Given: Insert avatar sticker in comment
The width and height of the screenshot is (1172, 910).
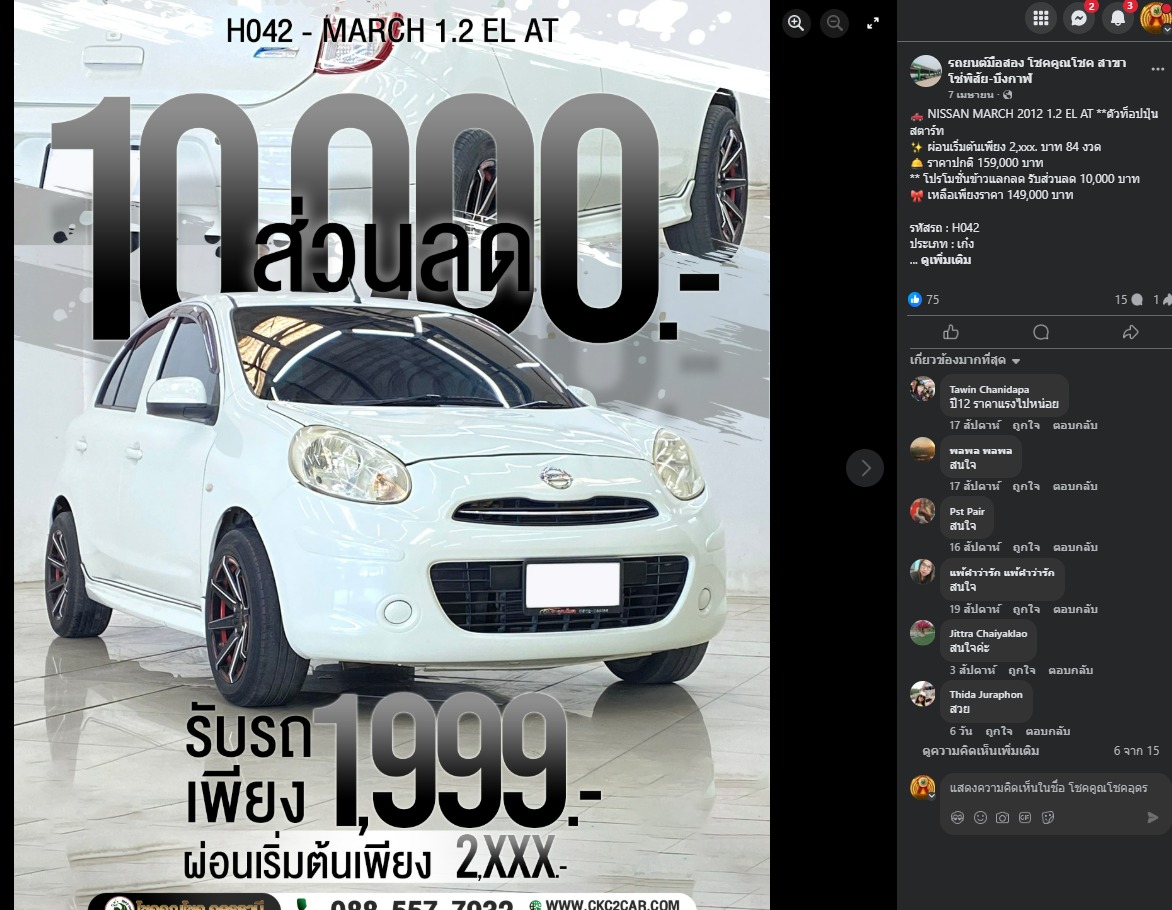Looking at the screenshot, I should 957,817.
